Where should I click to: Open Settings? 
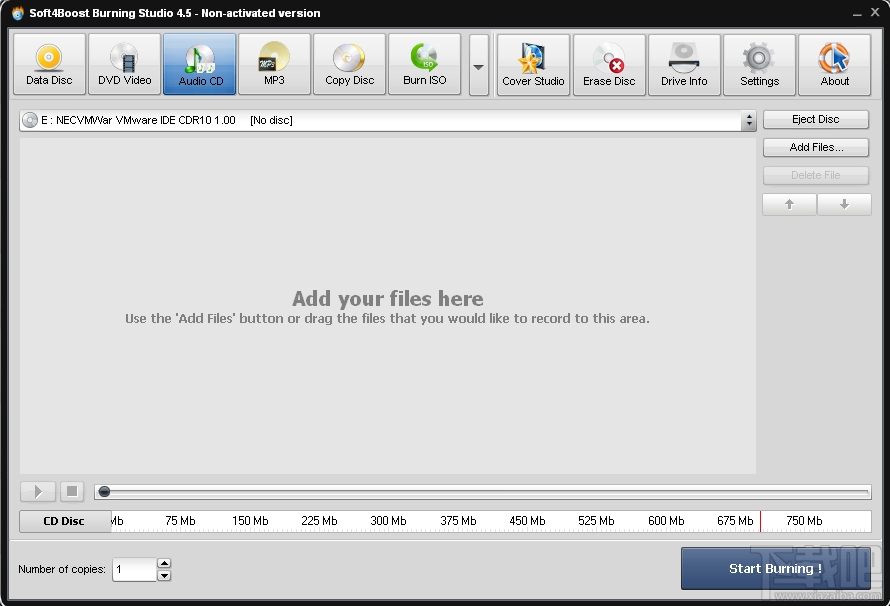coord(759,65)
